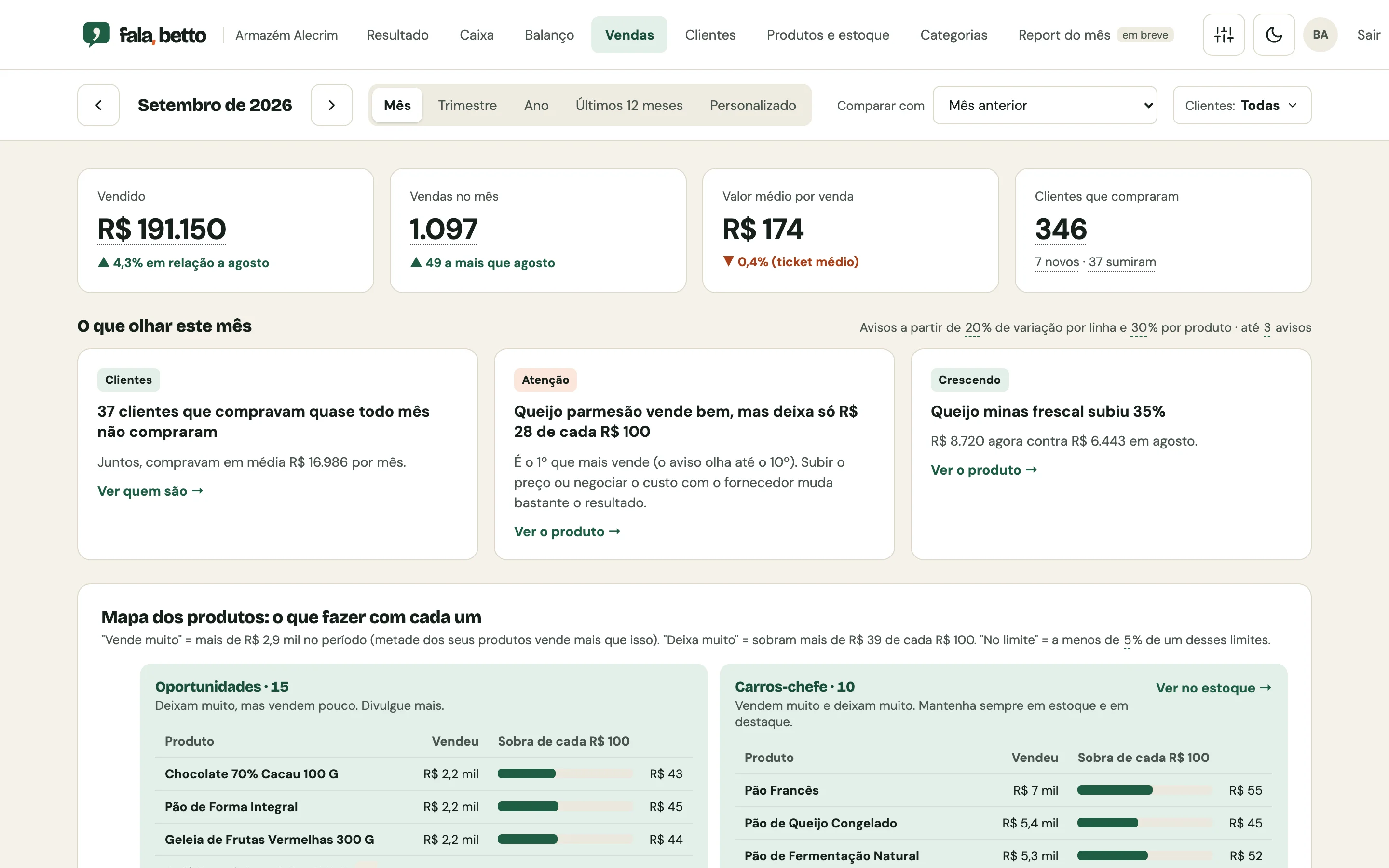Viewport: 1389px width, 868px height.
Task: Open the Categorias menu item
Action: 953,35
